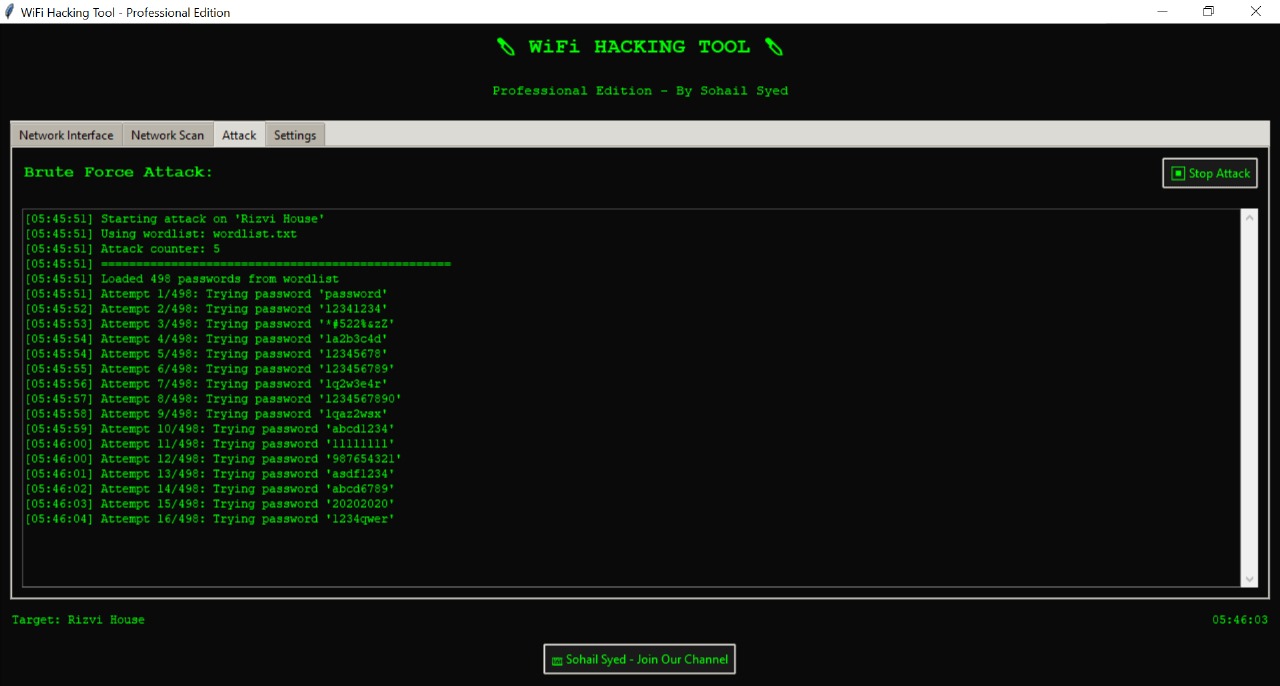Image resolution: width=1280 pixels, height=686 pixels.
Task: Open the Network Scan tab
Action: (167, 135)
